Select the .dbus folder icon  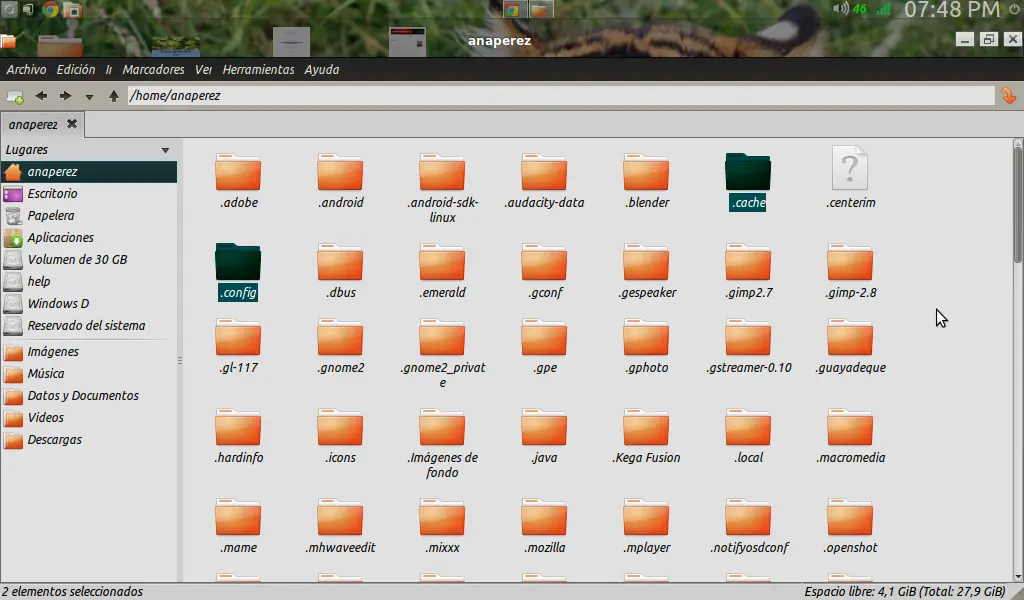(x=340, y=262)
